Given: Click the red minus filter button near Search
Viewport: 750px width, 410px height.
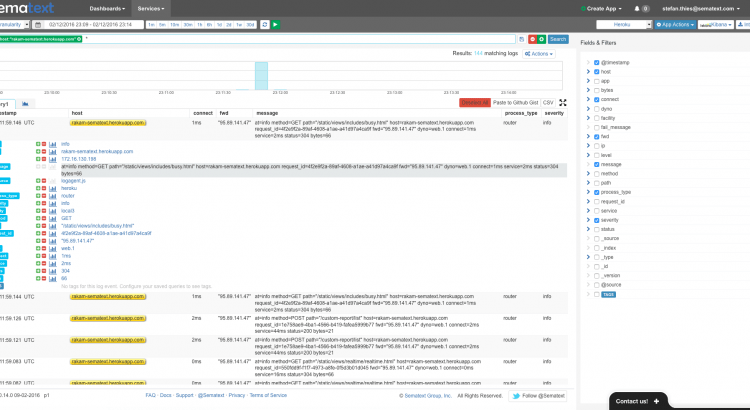Looking at the screenshot, I should (x=532, y=39).
